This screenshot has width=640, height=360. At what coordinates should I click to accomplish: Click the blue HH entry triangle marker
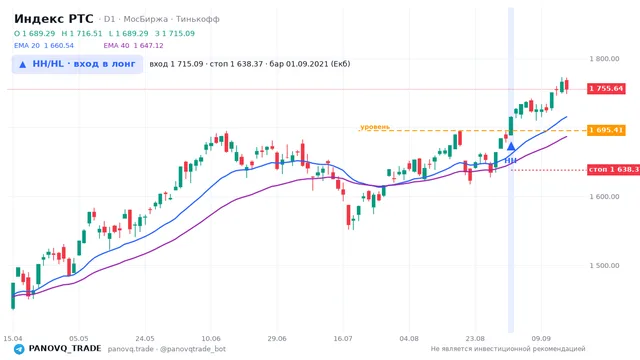tap(511, 146)
